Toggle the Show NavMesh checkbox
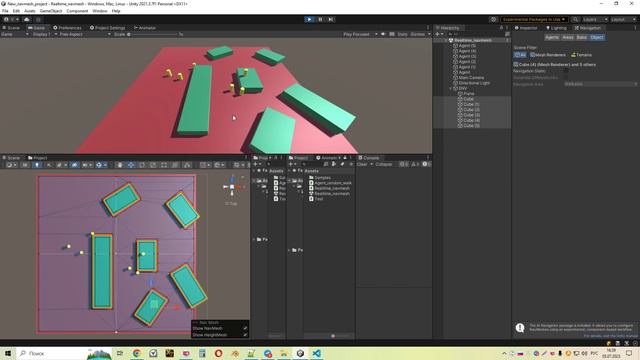Image resolution: width=640 pixels, height=360 pixels. [245, 328]
